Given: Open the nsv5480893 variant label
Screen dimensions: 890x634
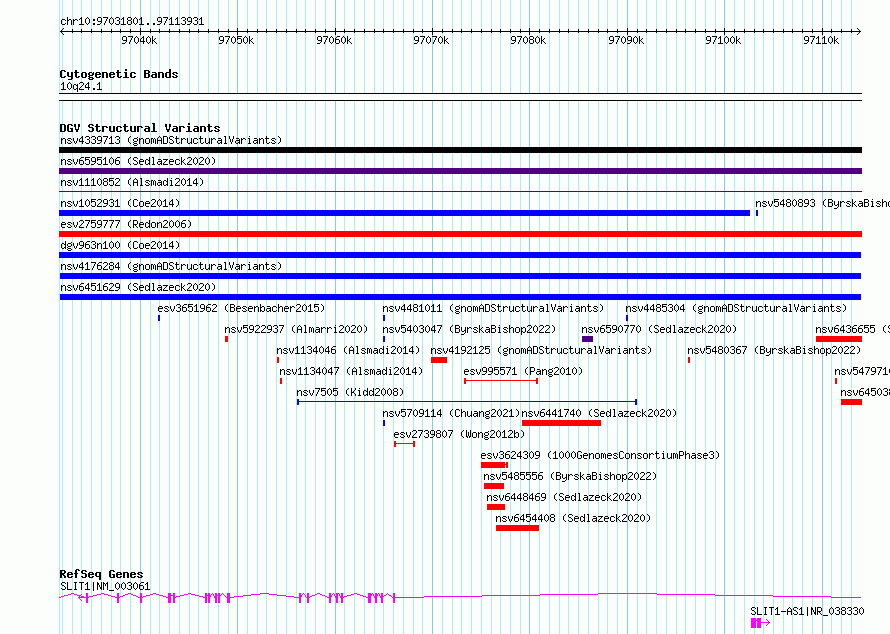Looking at the screenshot, I should click(822, 203).
